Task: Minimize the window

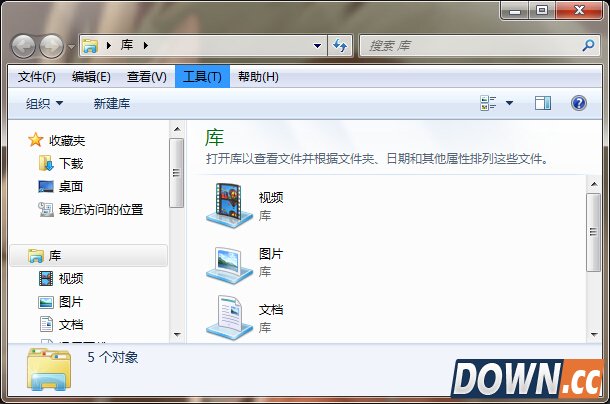Action: click(x=515, y=11)
